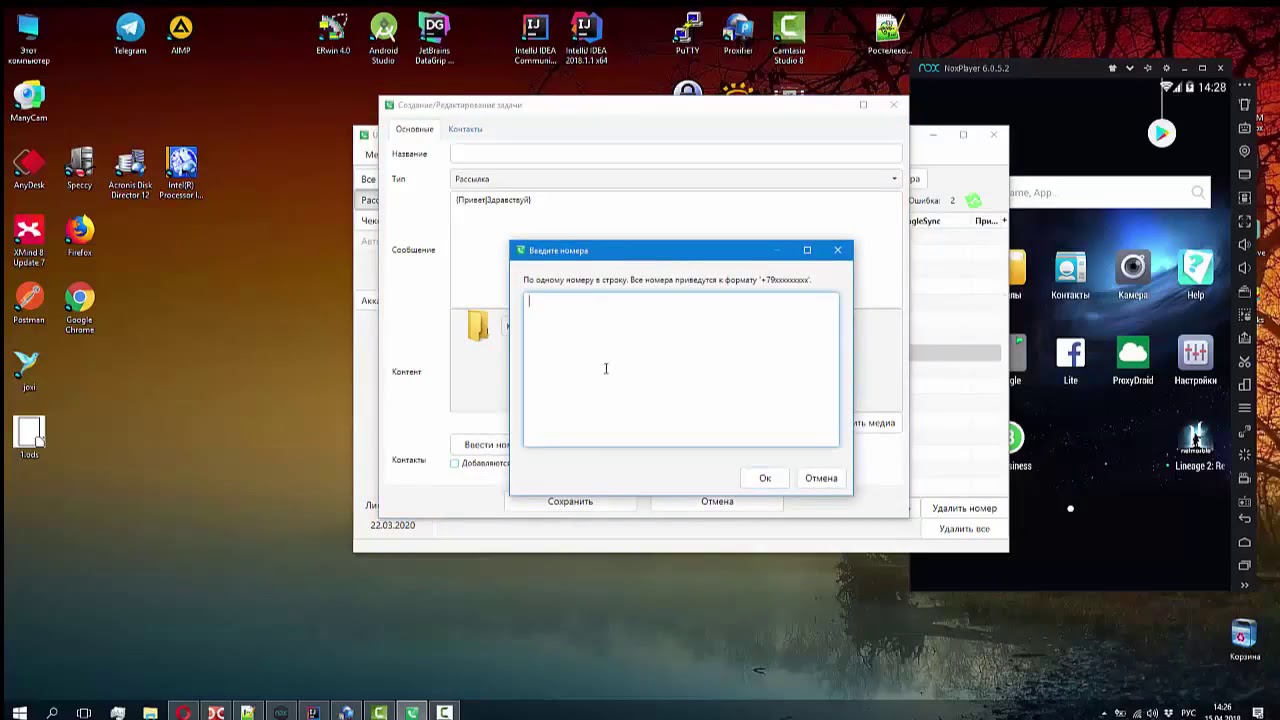Open the Play Store icon in NoxPlayer
The width and height of the screenshot is (1280, 720).
pyautogui.click(x=1161, y=133)
